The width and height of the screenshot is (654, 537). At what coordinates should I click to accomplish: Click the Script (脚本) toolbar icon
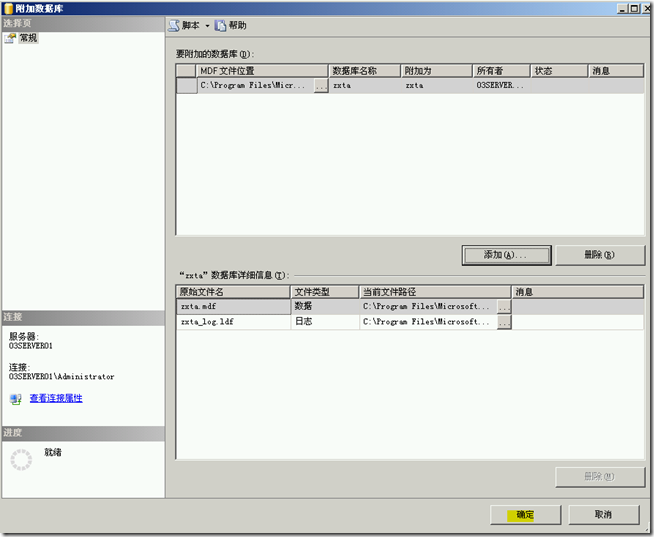point(174,25)
